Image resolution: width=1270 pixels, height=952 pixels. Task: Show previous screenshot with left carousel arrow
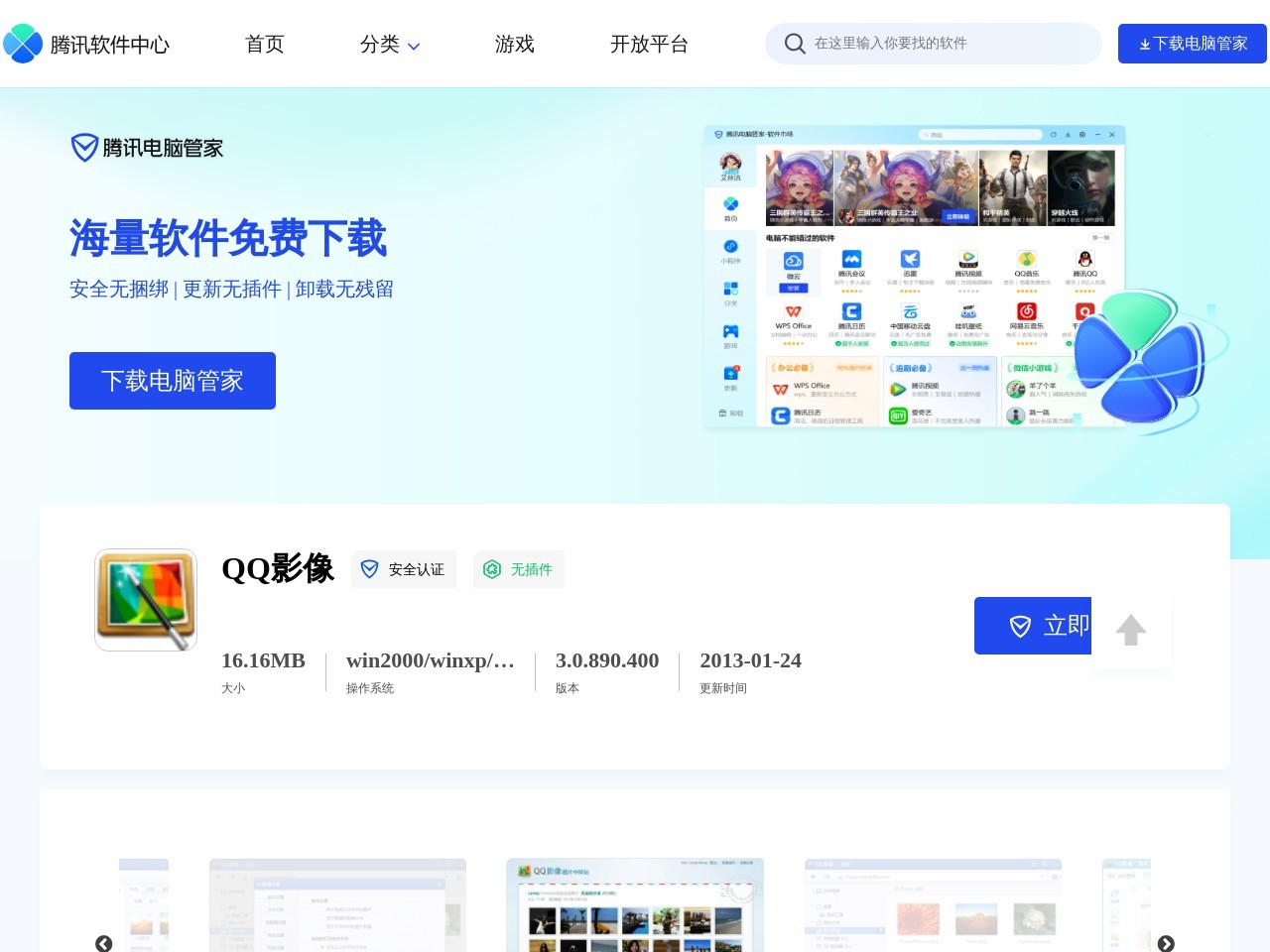click(104, 943)
